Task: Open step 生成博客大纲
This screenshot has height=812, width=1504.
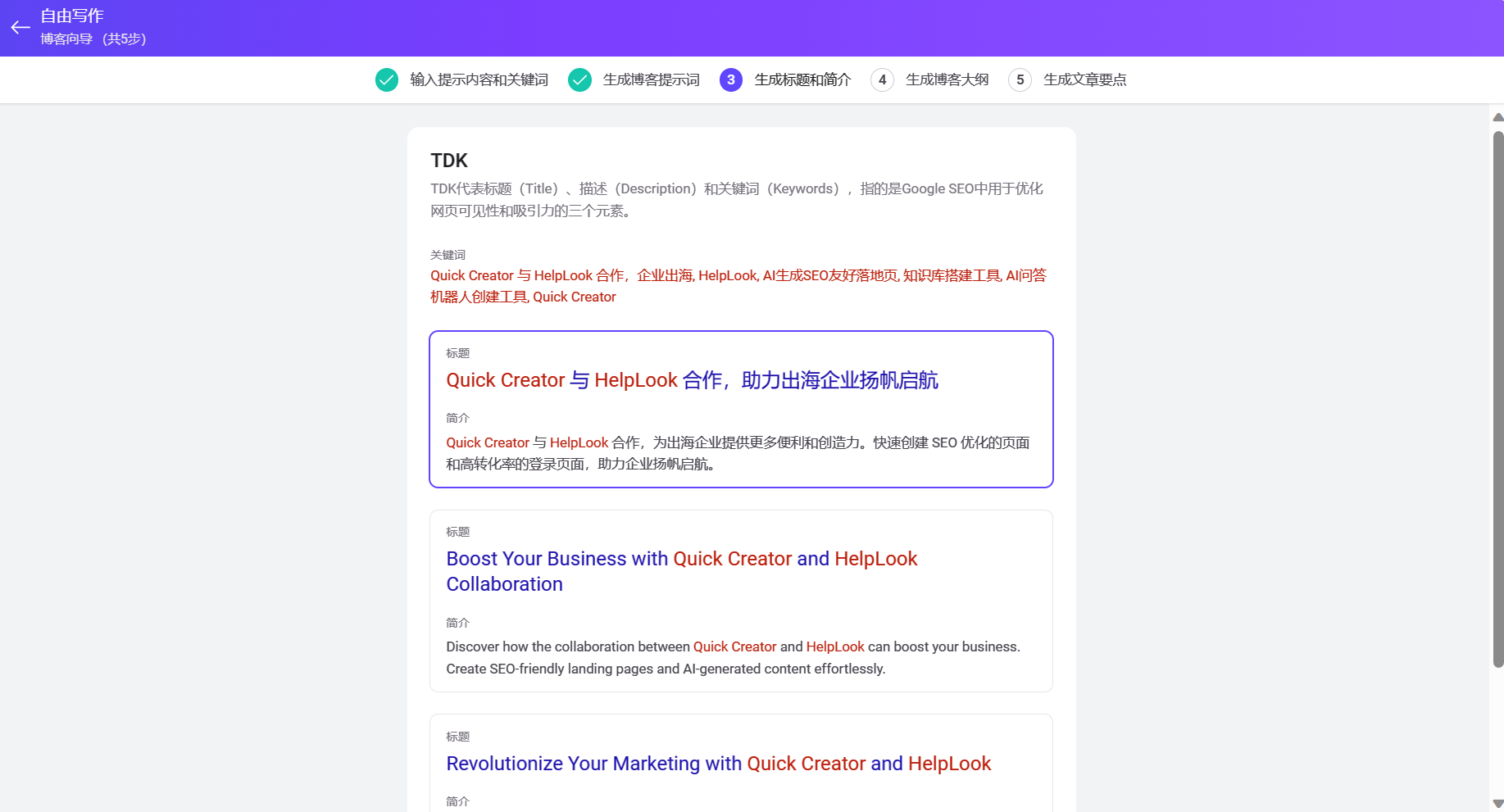Action: [x=947, y=79]
